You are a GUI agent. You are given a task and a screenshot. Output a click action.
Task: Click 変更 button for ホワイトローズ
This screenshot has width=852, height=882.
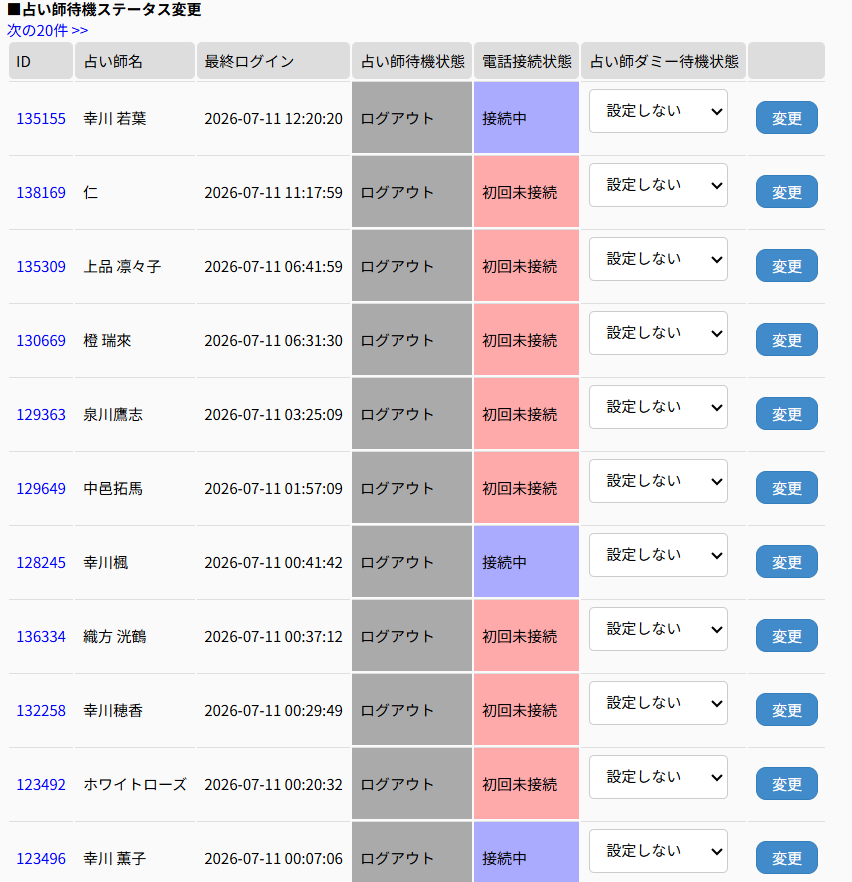786,784
